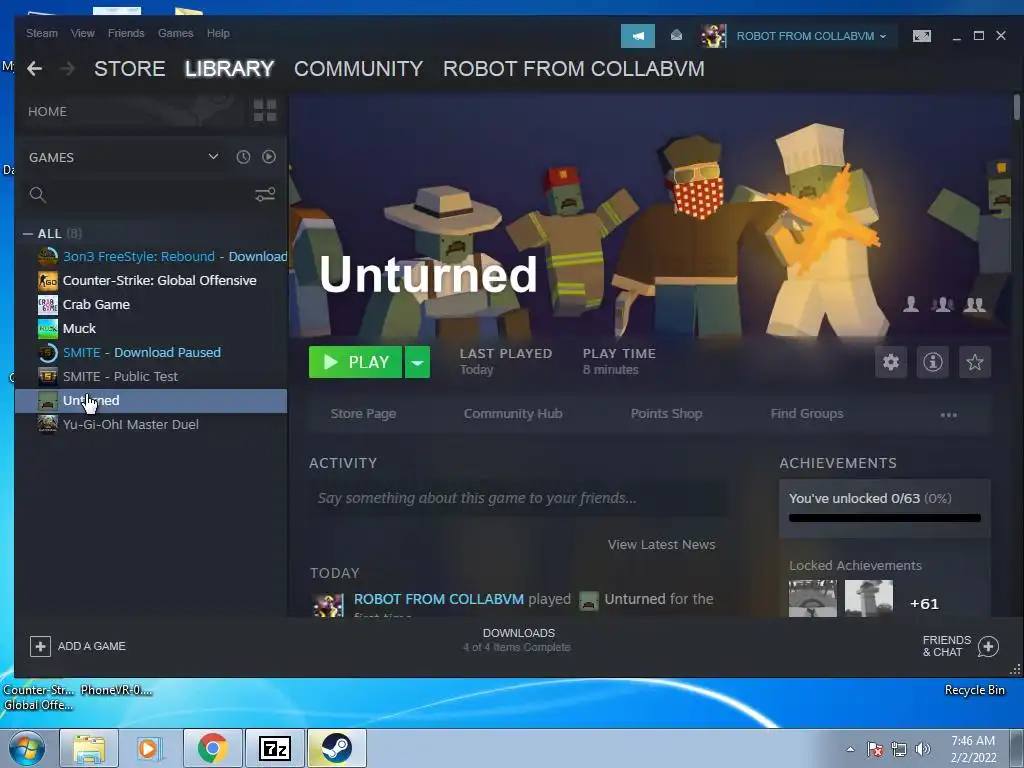Collapse the ALL games list
The width and height of the screenshot is (1024, 768).
click(x=27, y=233)
